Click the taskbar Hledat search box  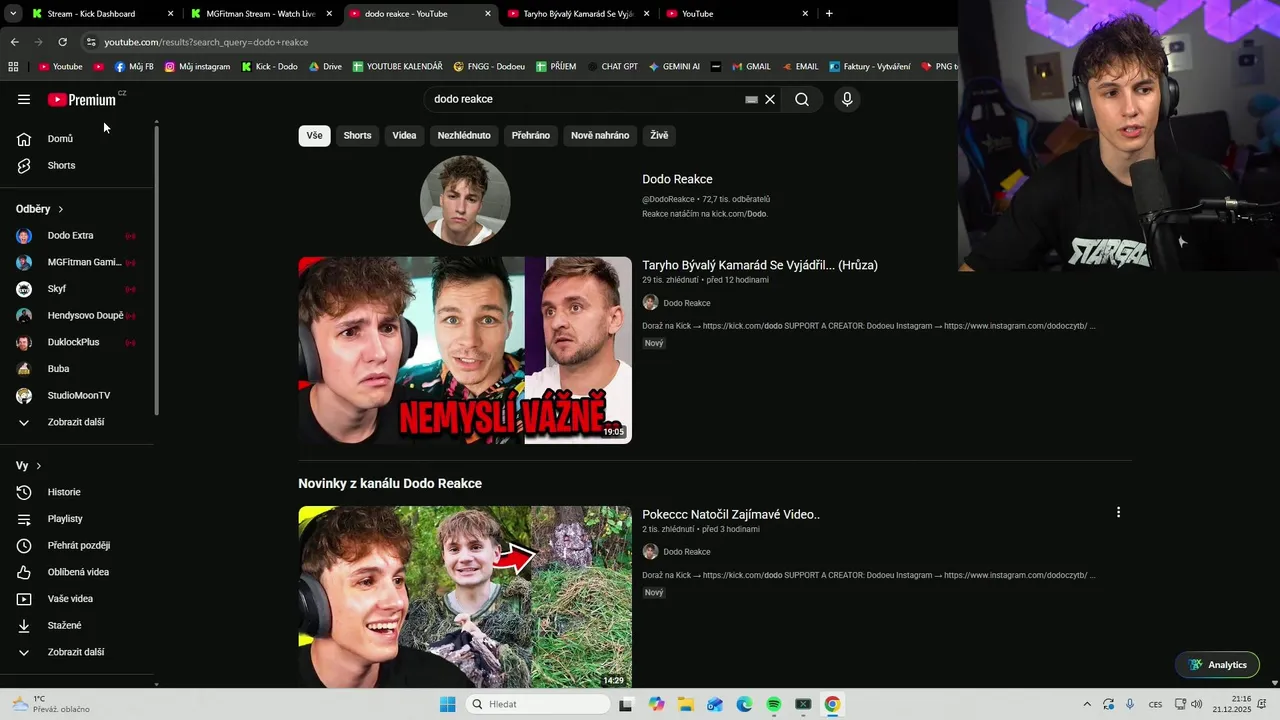538,704
